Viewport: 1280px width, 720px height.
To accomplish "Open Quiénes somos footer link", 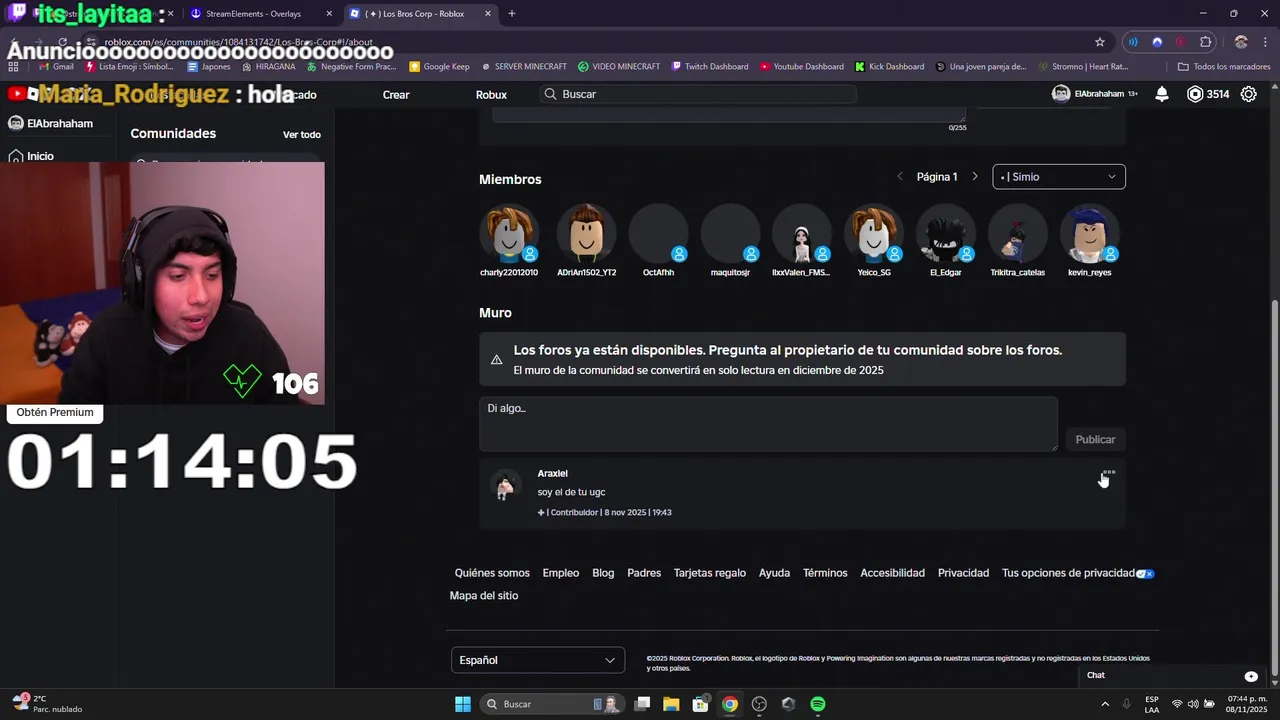I will [492, 573].
